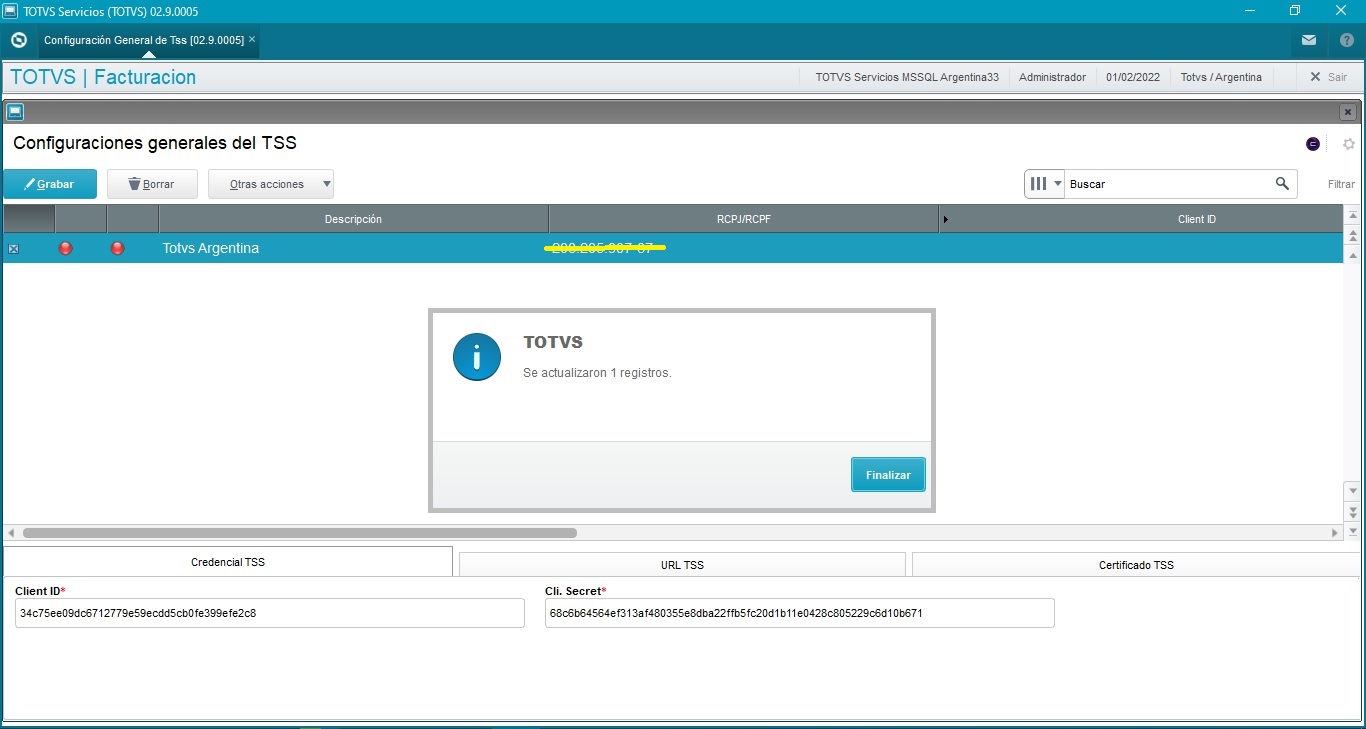Click the grid scroll-to-bottom arrow
The height and width of the screenshot is (729, 1366).
click(1353, 531)
